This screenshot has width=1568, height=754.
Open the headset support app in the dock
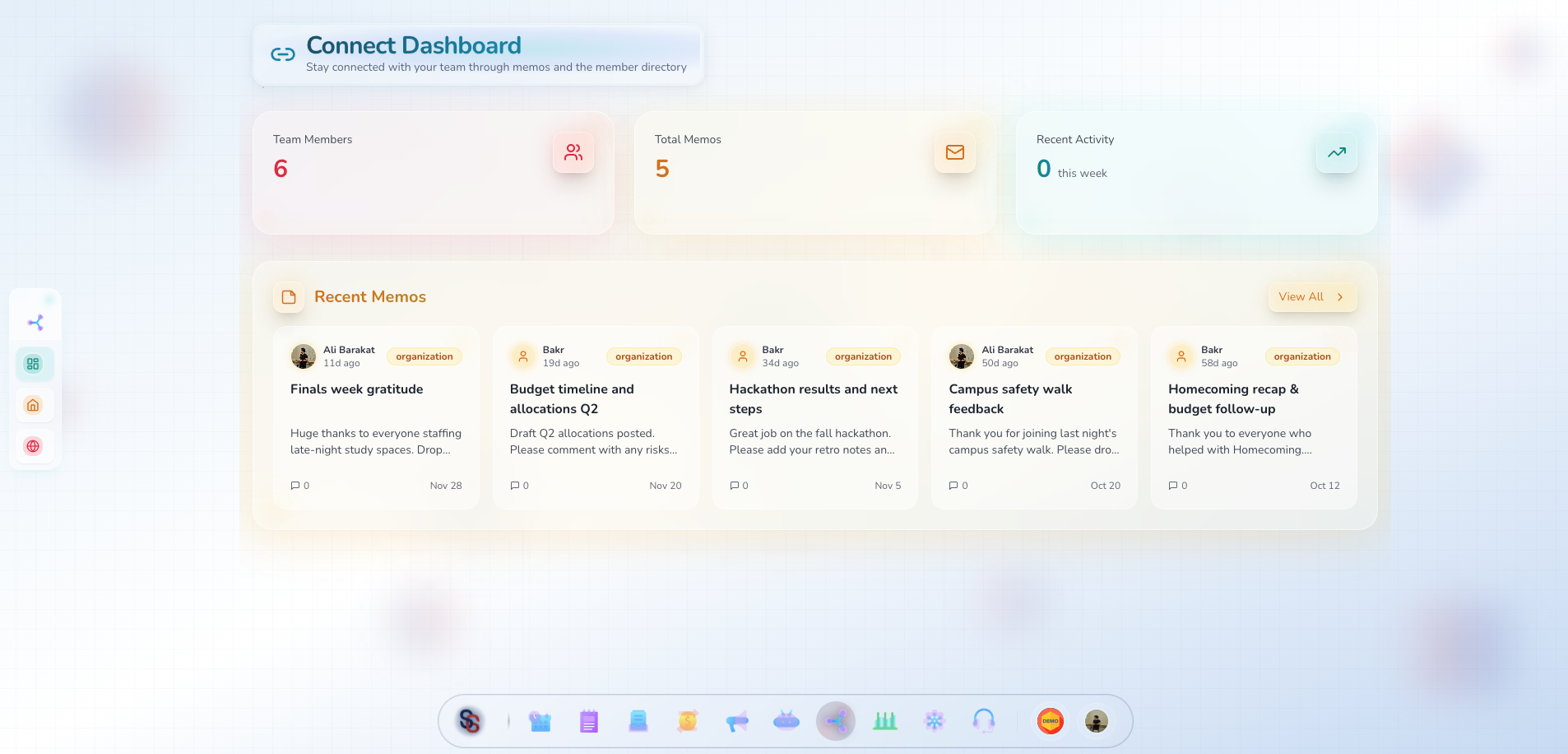coord(984,720)
